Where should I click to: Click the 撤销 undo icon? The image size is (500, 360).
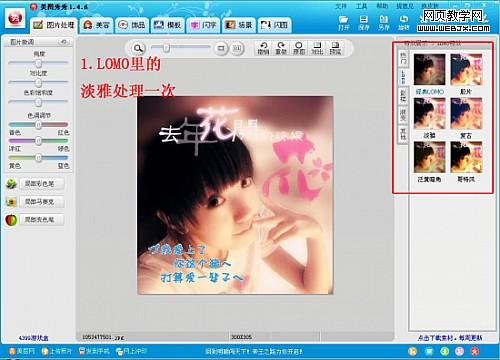(x=263, y=48)
